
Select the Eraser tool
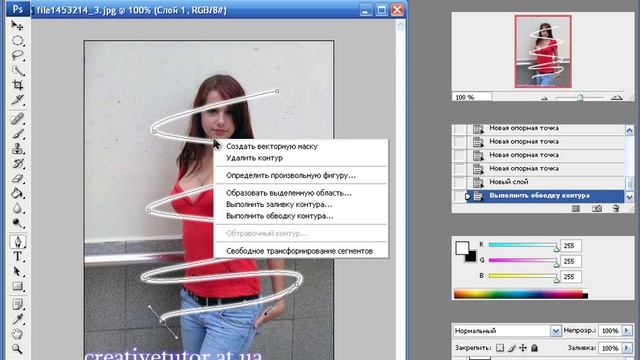coord(17,178)
